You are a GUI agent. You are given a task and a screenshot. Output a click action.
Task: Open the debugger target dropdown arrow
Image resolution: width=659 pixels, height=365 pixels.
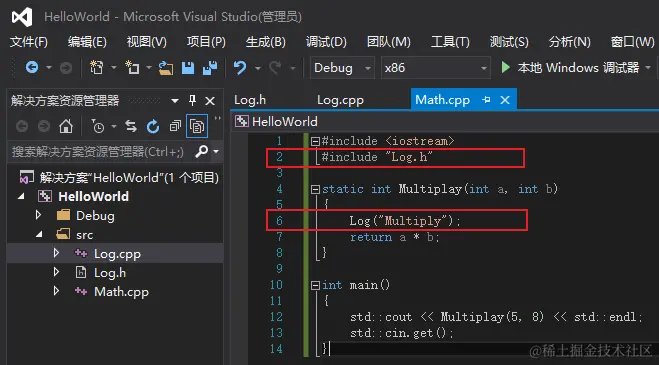pyautogui.click(x=648, y=68)
